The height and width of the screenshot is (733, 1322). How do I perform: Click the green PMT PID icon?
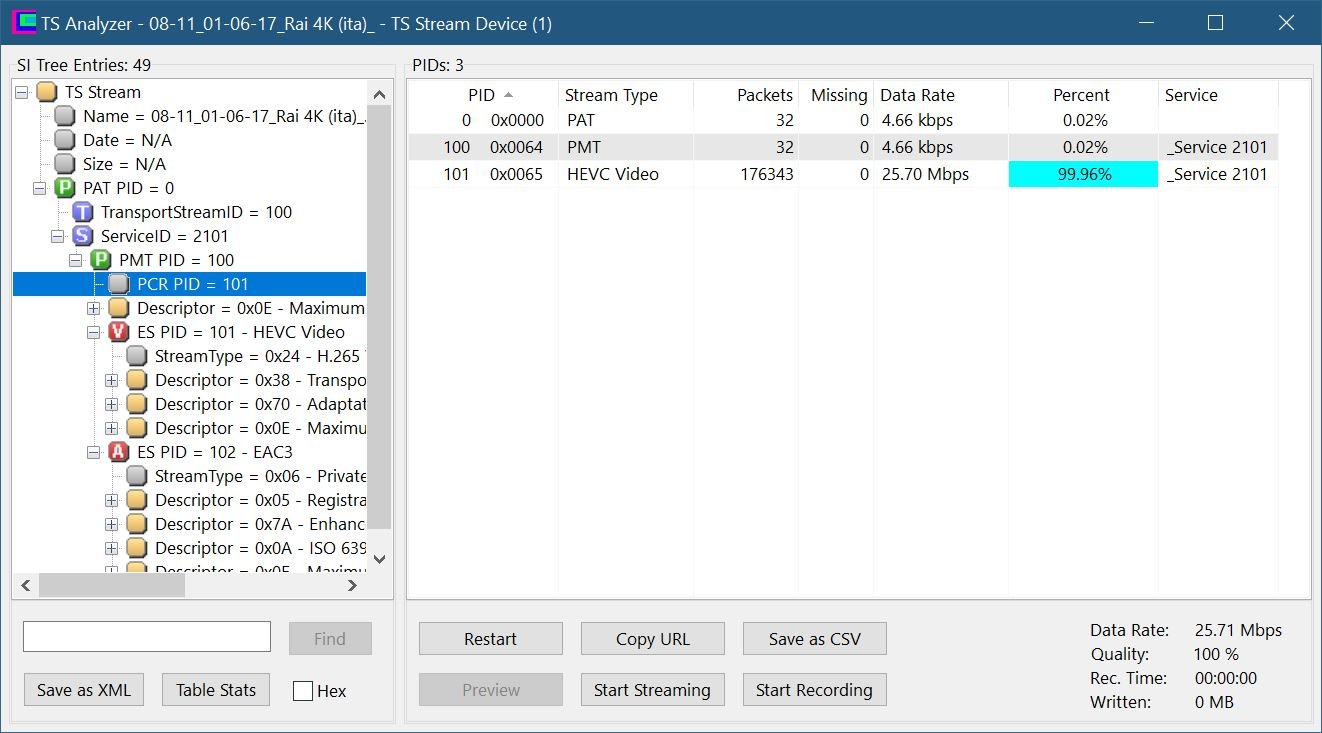(x=101, y=260)
